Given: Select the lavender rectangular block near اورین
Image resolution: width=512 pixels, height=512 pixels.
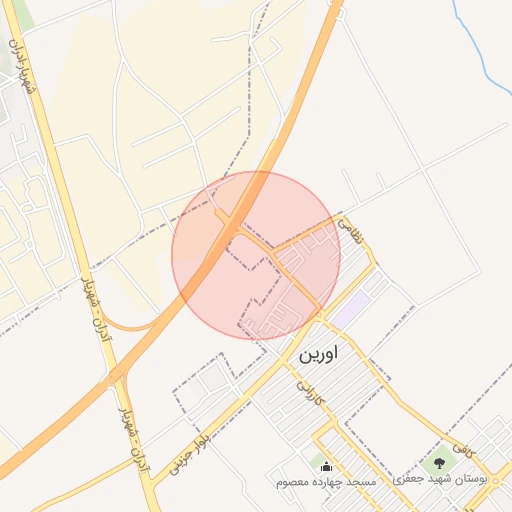Looking at the screenshot, I should coord(351,309).
